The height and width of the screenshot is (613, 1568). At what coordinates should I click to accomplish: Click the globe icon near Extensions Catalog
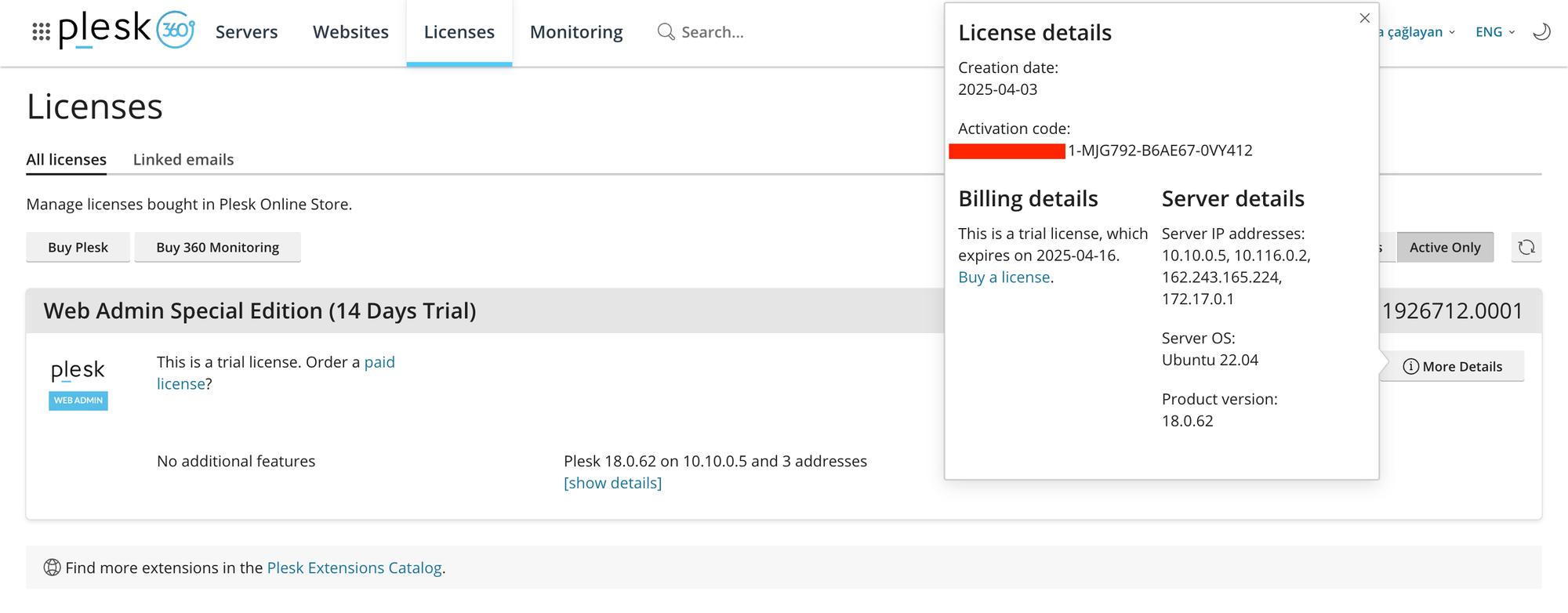52,568
